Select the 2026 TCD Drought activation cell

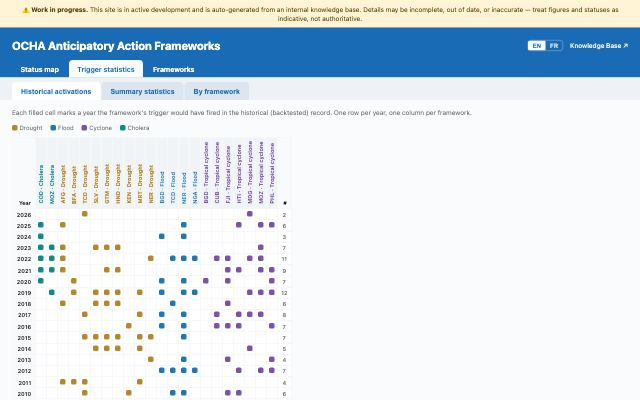pos(84,214)
